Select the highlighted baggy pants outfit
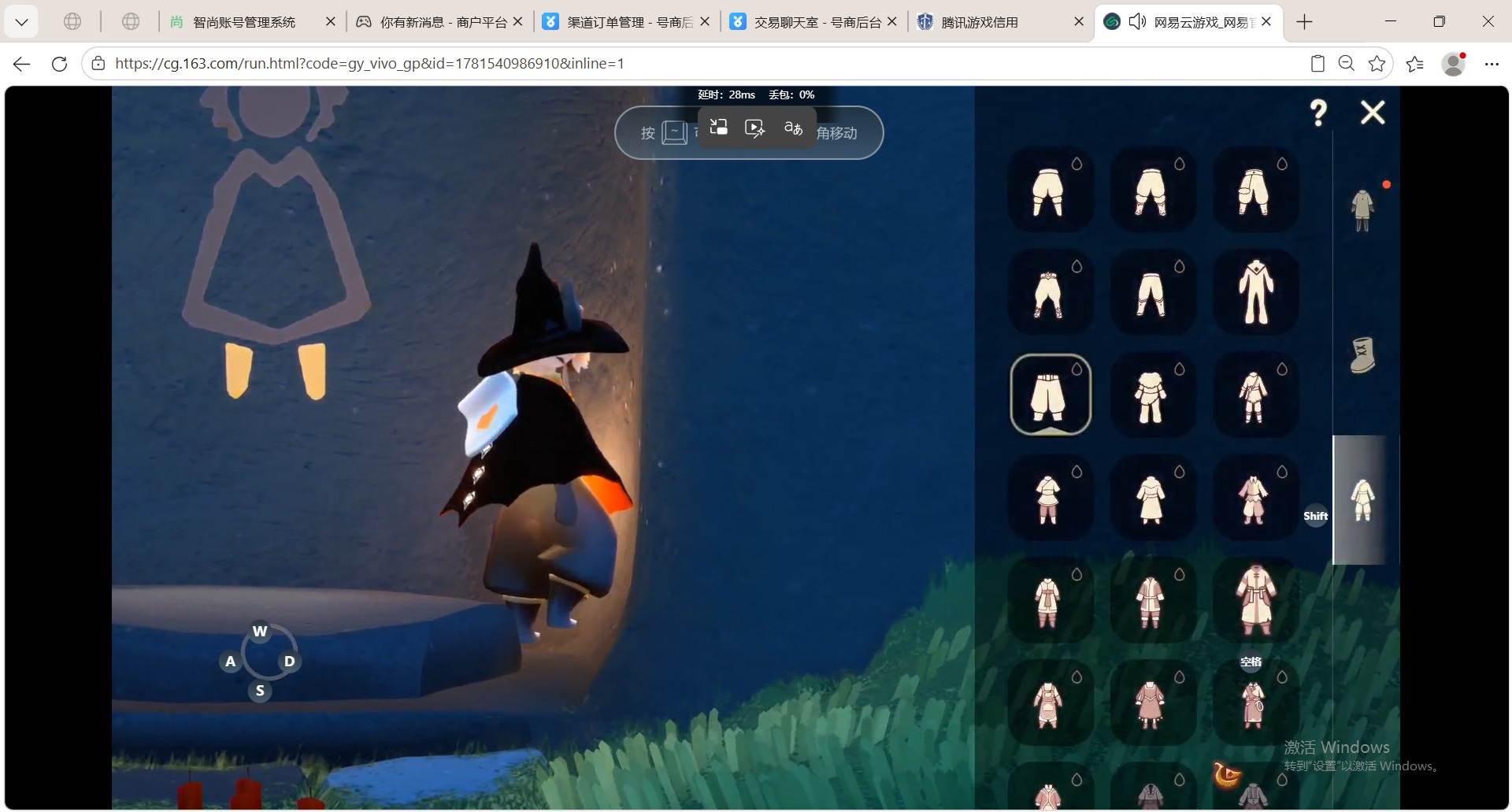The height and width of the screenshot is (812, 1512). pyautogui.click(x=1050, y=395)
